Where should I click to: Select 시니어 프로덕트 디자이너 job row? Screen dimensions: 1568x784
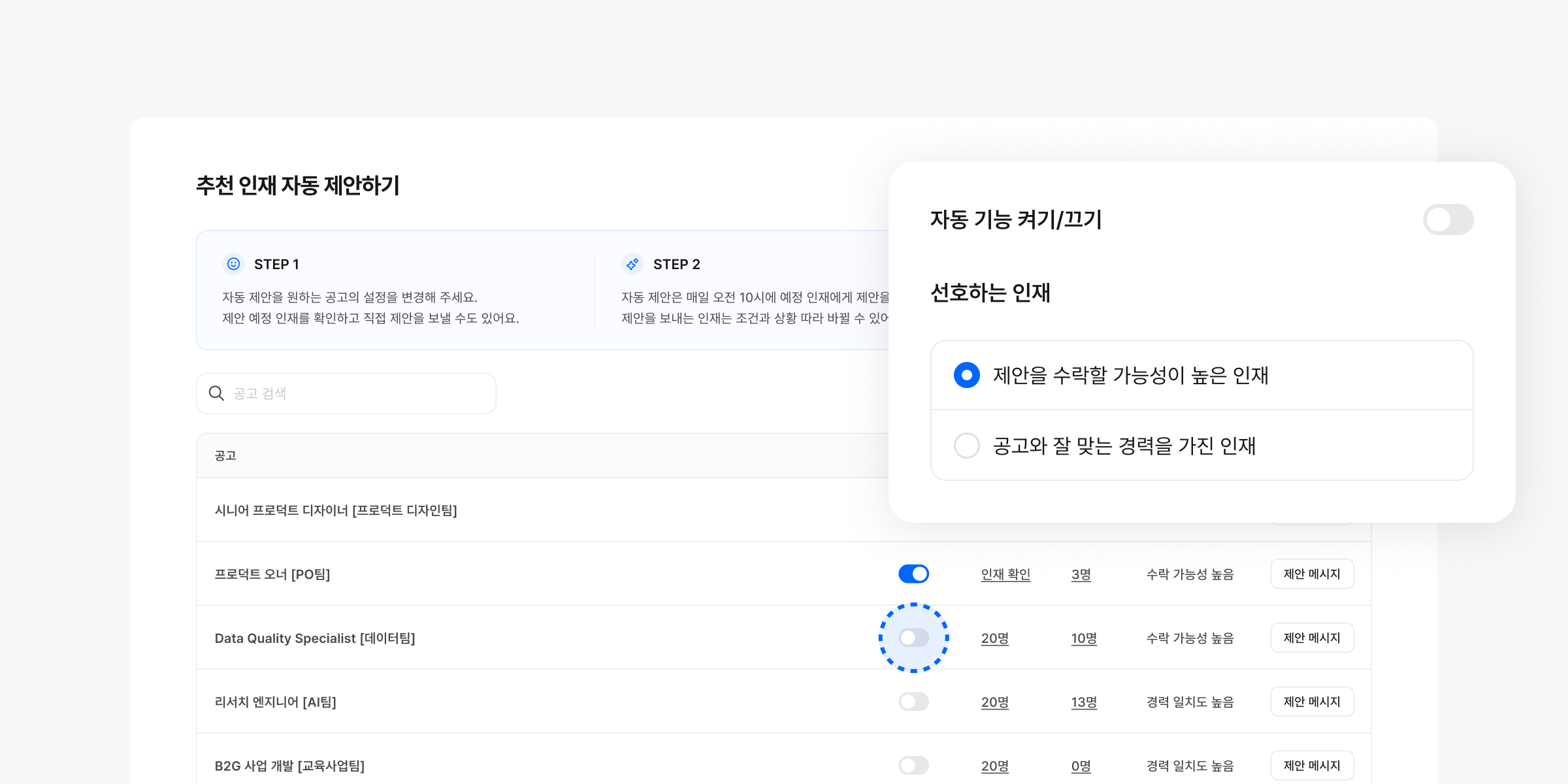pyautogui.click(x=336, y=510)
